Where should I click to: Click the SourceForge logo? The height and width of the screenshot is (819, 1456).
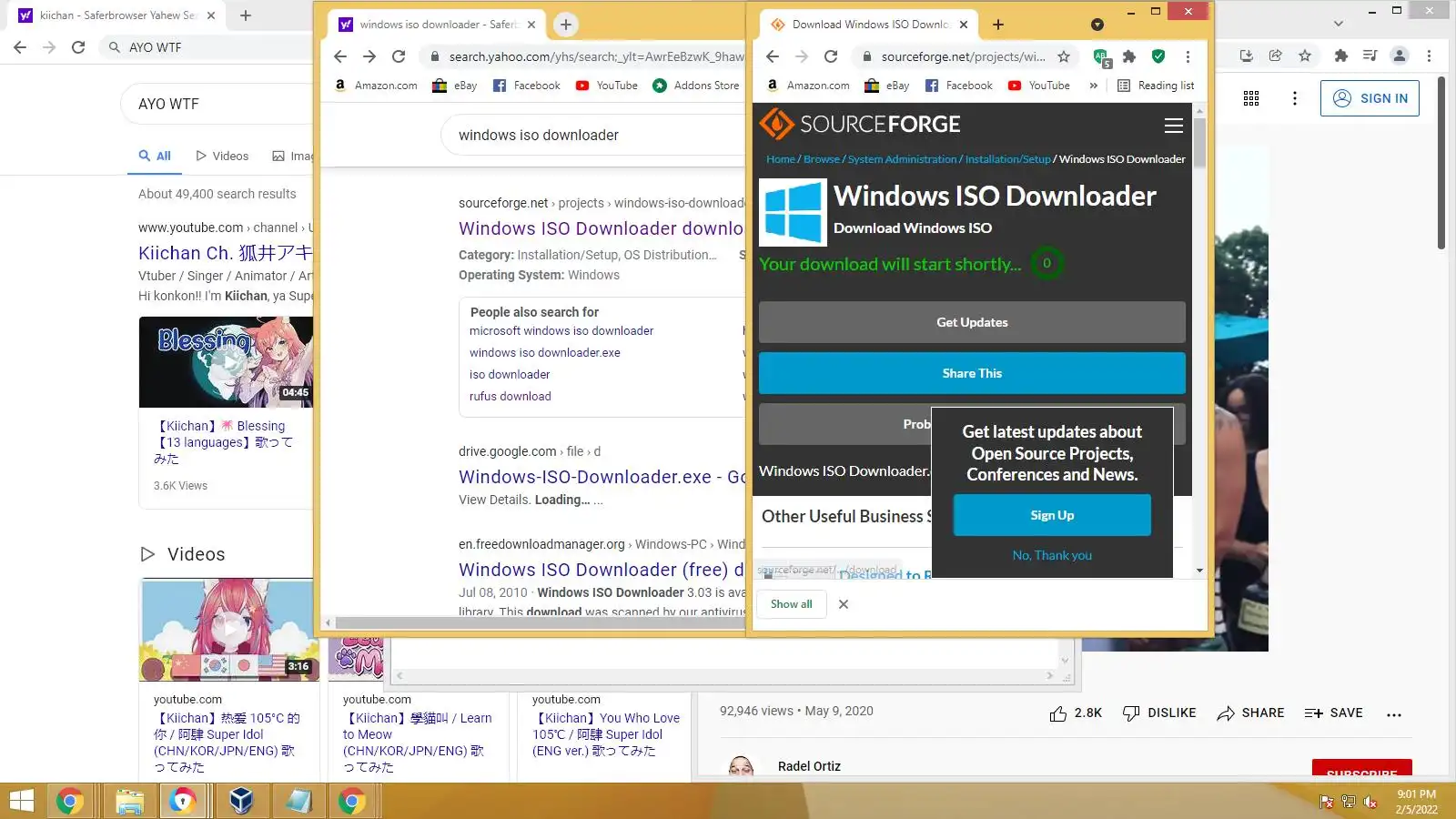point(860,124)
